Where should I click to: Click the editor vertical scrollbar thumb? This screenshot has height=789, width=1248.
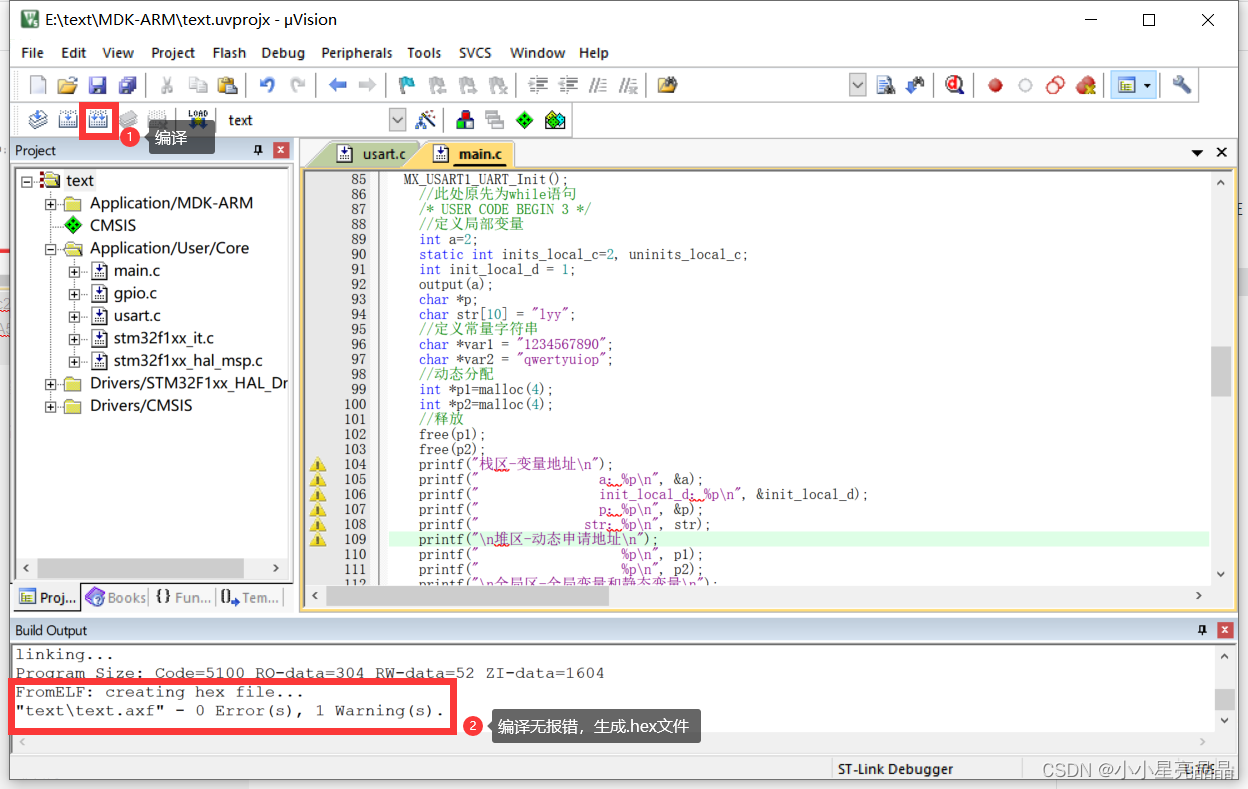tap(1220, 372)
